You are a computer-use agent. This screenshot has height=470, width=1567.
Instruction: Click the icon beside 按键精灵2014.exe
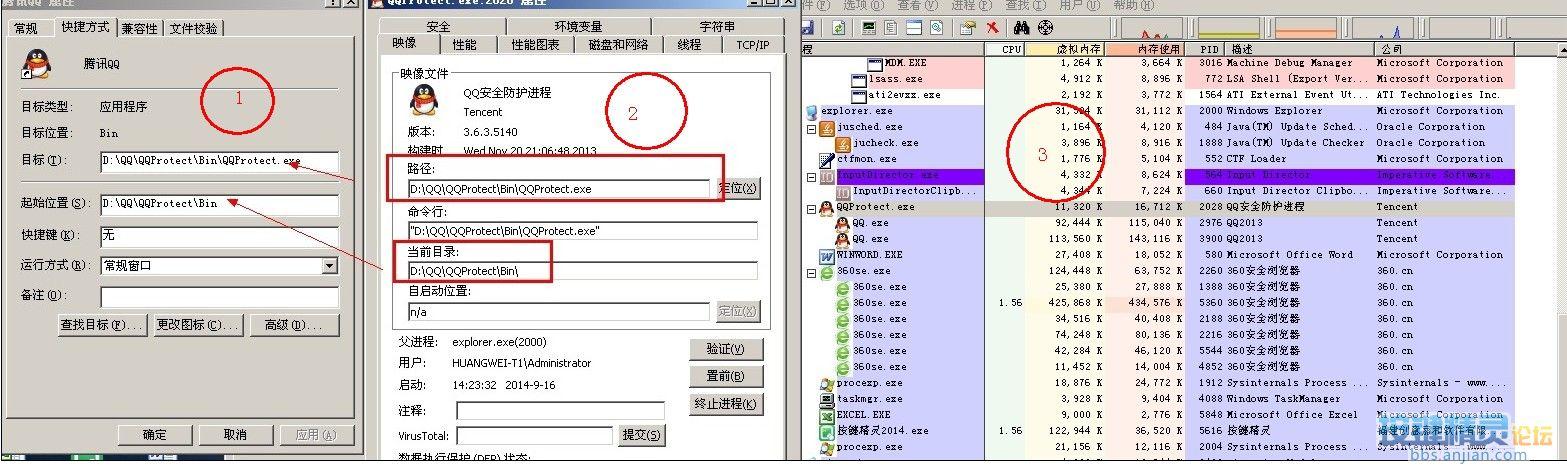point(826,431)
